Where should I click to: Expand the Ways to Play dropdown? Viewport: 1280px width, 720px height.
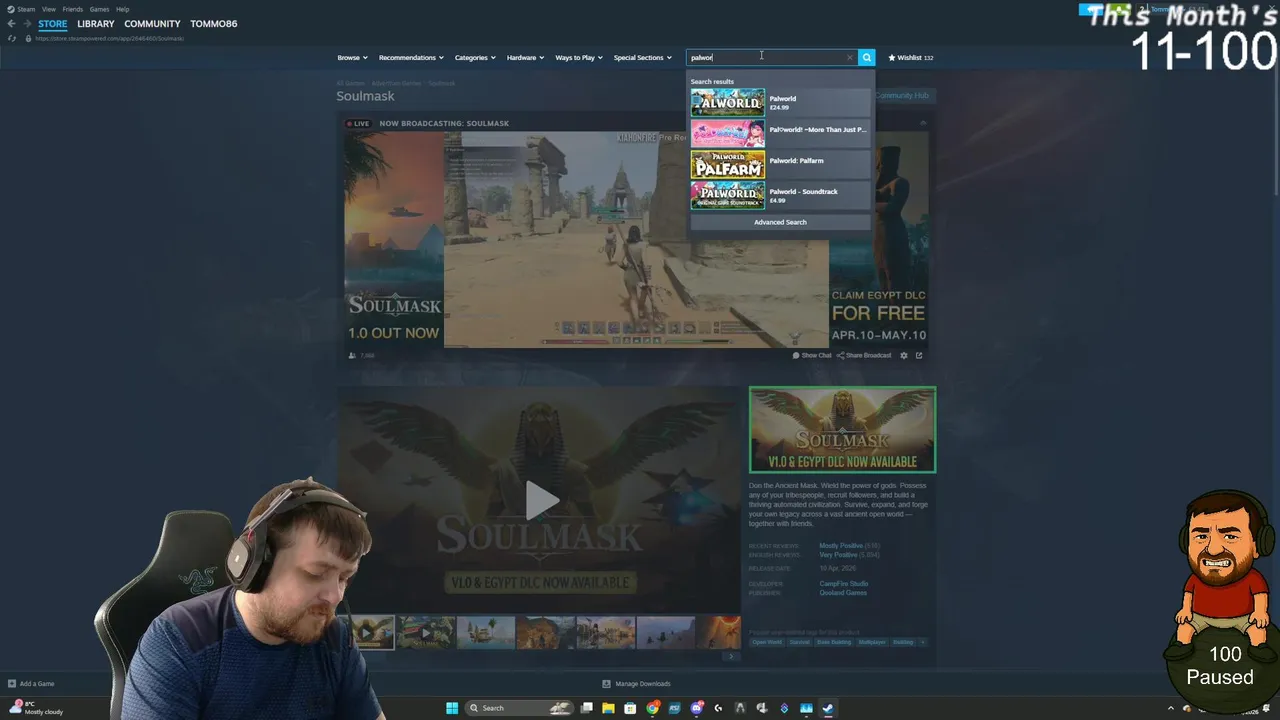pos(579,57)
